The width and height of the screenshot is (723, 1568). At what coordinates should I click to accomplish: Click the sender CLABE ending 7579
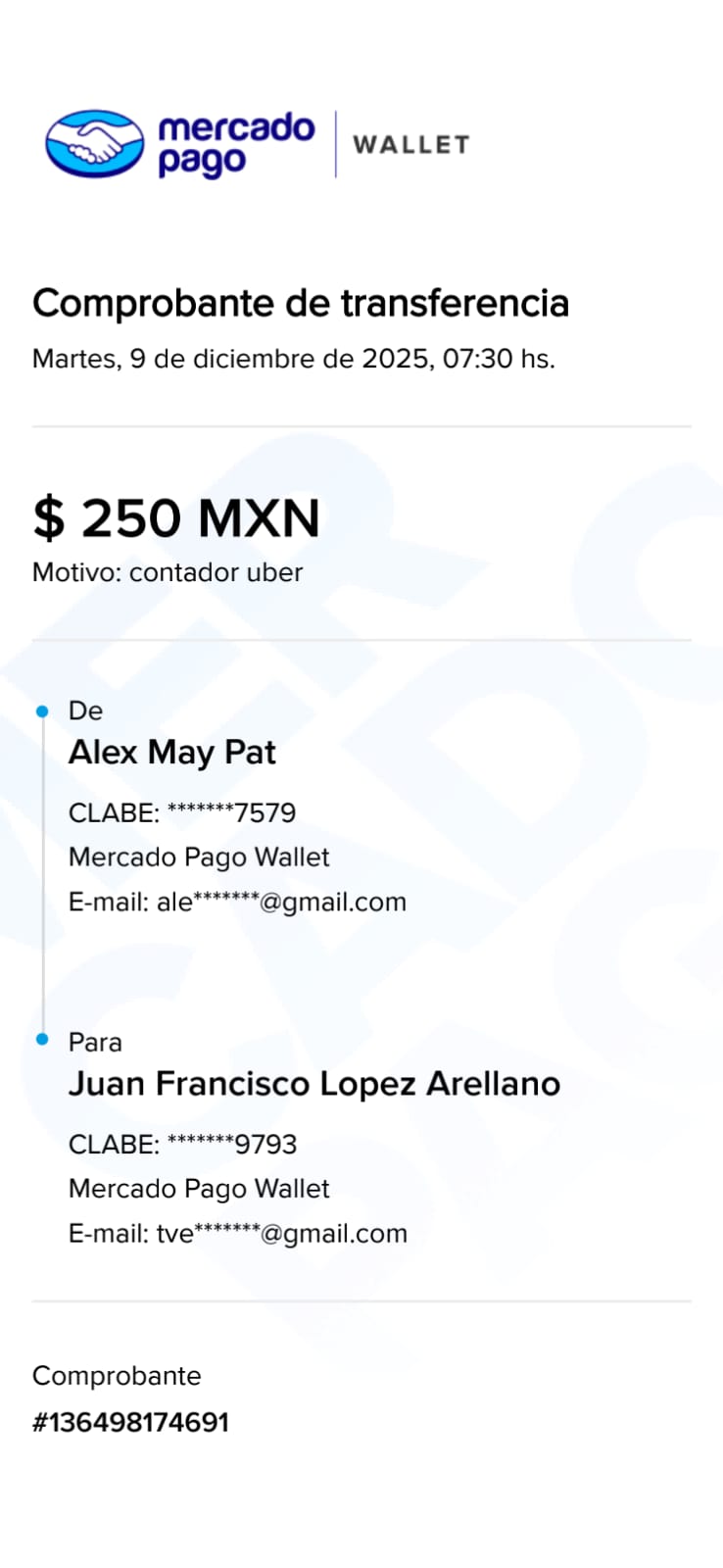click(x=182, y=812)
